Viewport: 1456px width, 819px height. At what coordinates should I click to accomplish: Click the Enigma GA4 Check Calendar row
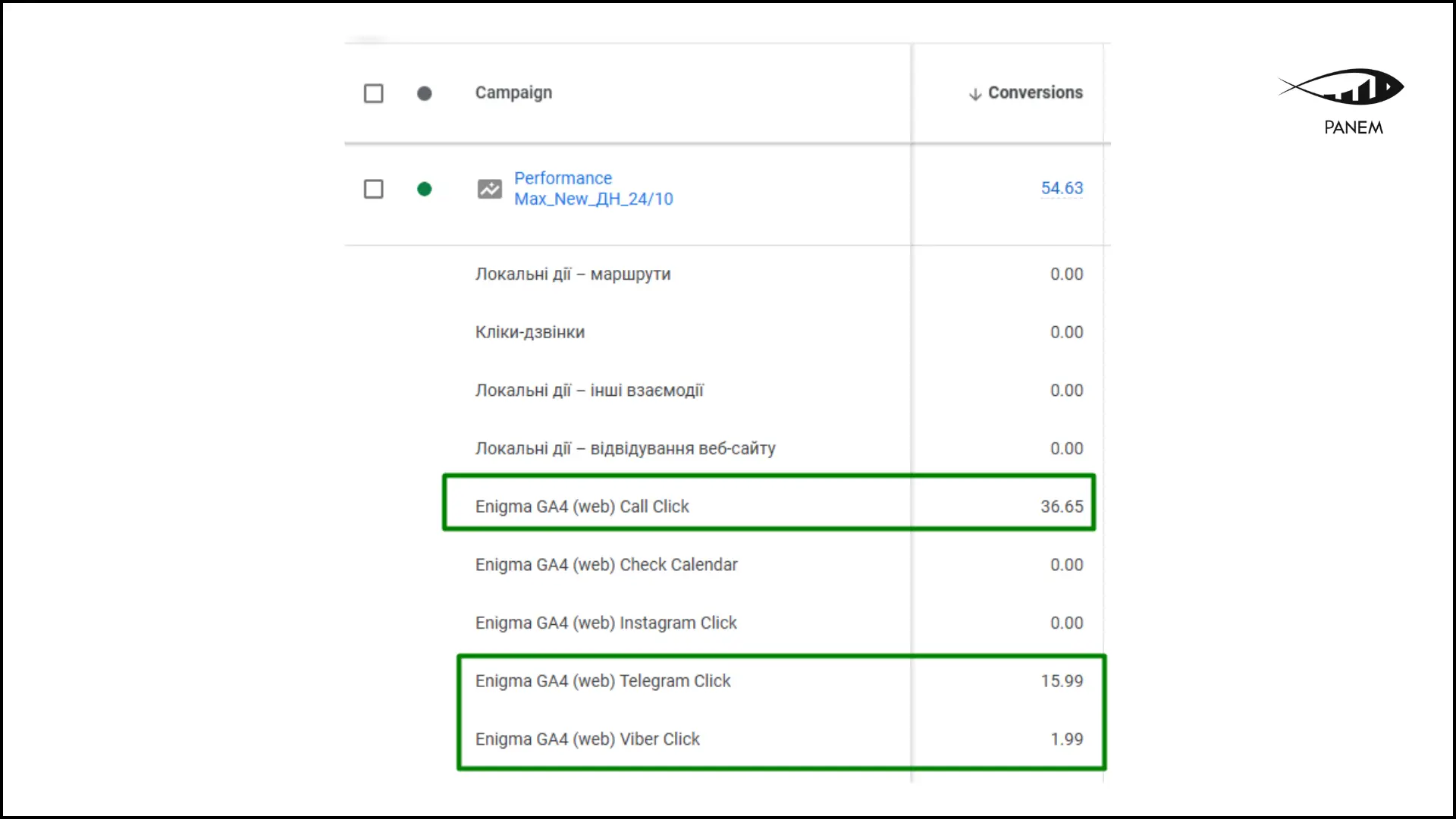(607, 565)
